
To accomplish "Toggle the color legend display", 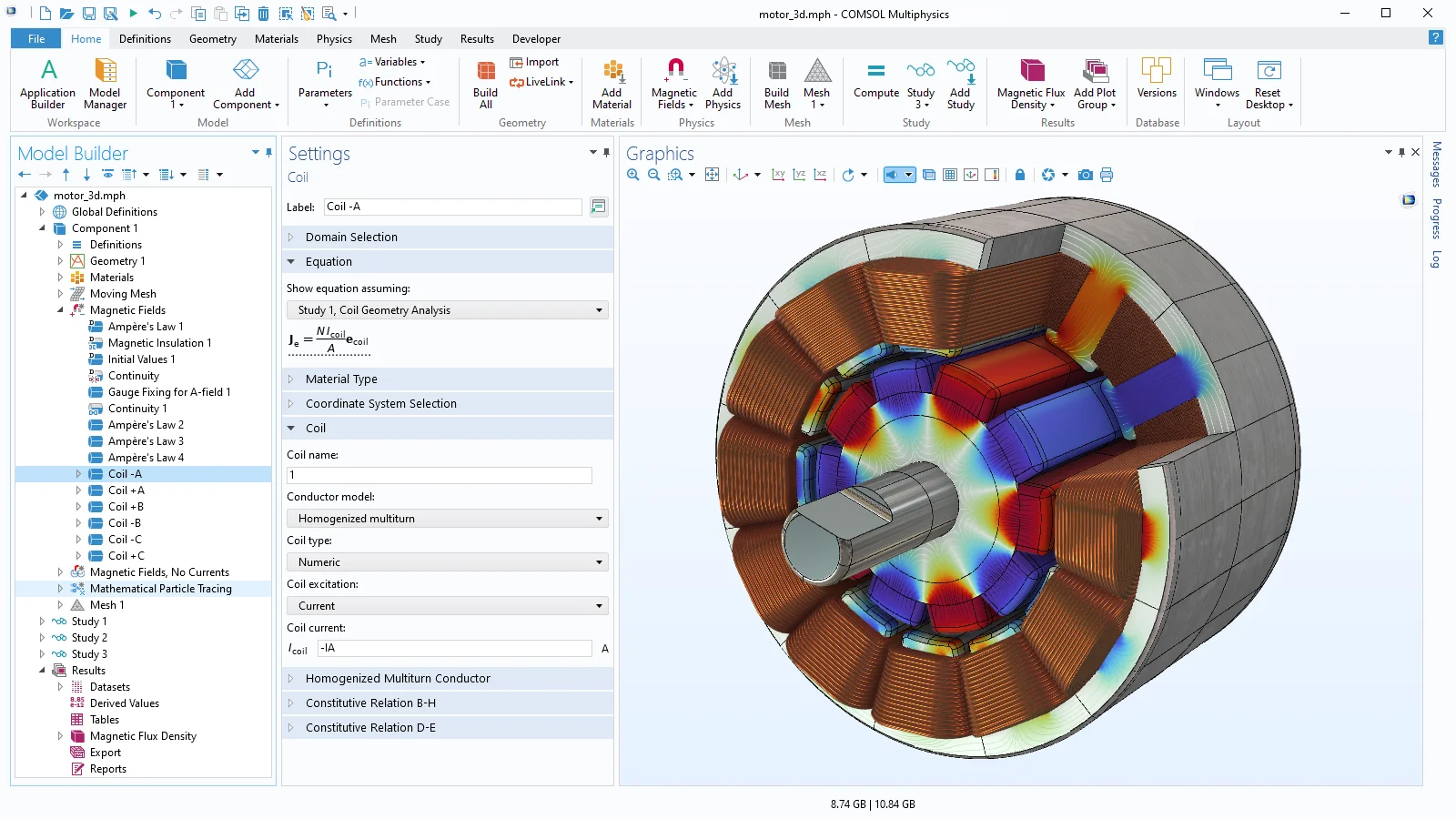I will pos(992,175).
